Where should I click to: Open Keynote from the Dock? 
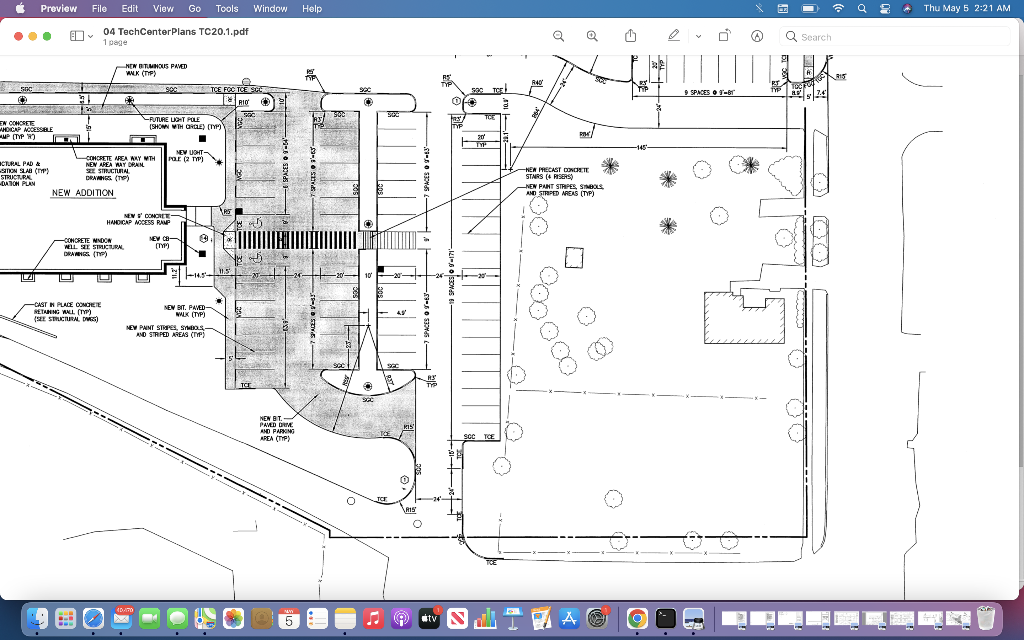[513, 618]
